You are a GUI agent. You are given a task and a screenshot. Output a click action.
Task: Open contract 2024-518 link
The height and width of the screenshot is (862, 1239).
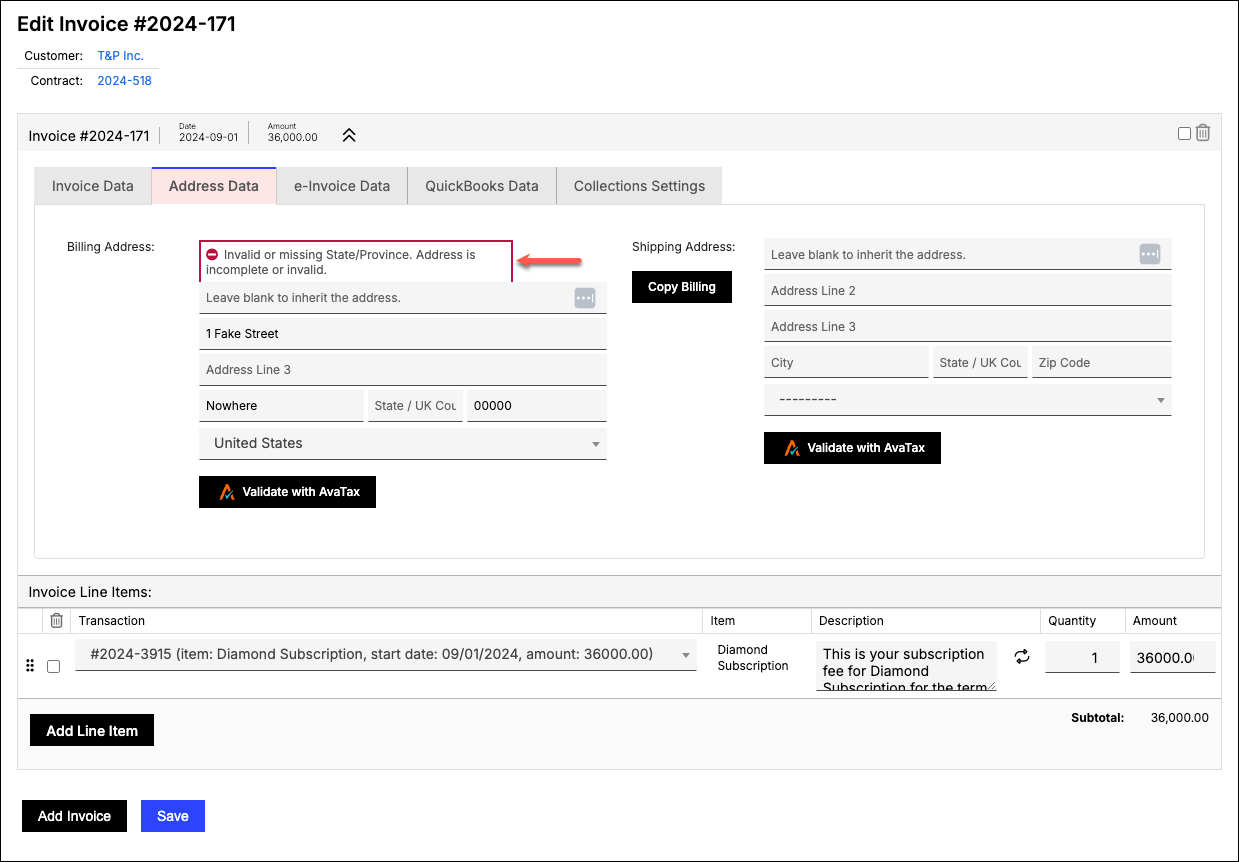click(124, 81)
